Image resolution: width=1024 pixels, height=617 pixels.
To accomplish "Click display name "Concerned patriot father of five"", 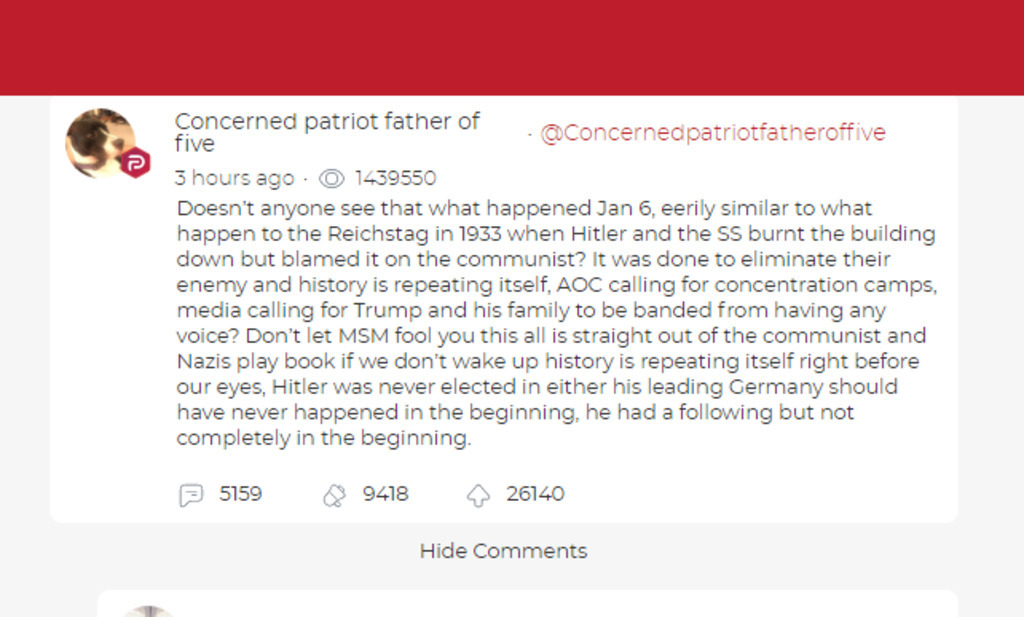I will [x=326, y=132].
